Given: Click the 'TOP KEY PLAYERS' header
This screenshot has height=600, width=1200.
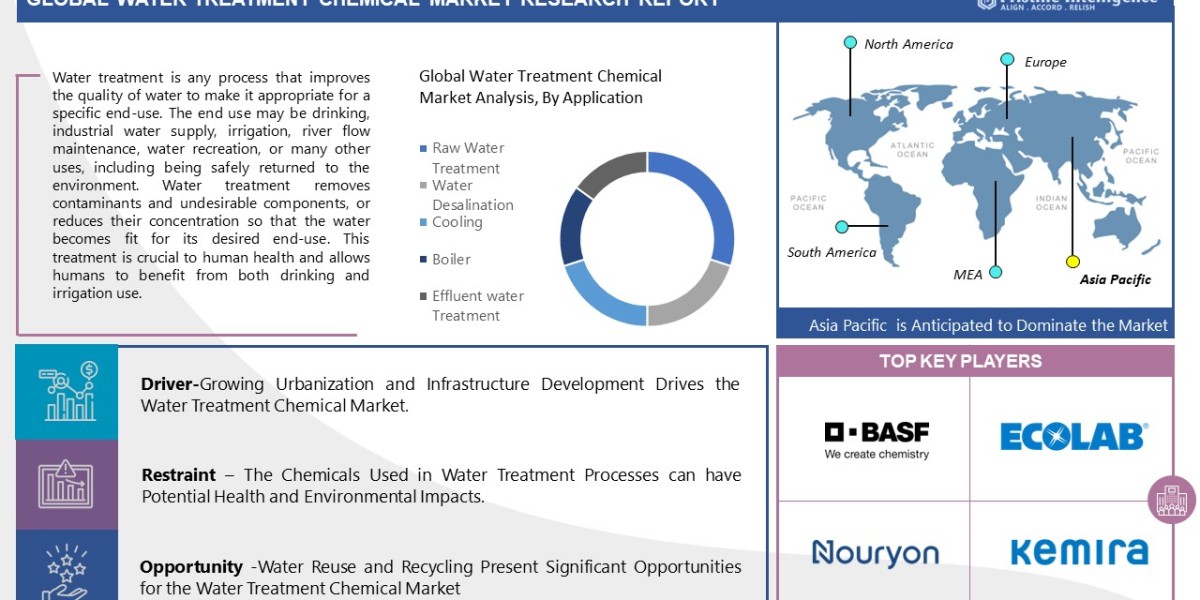Looking at the screenshot, I should pos(961,361).
